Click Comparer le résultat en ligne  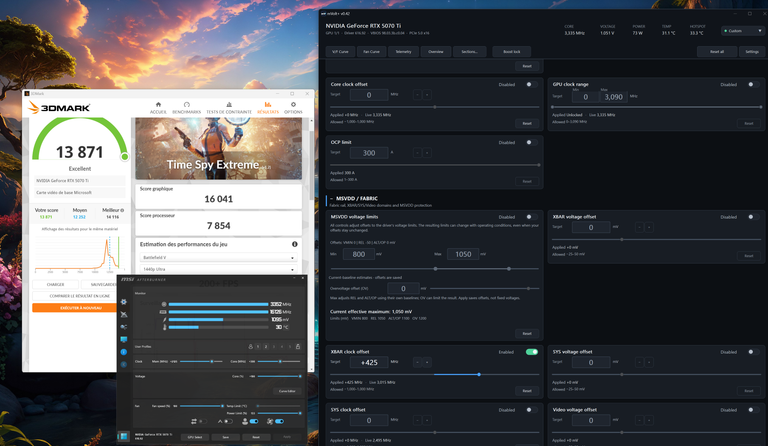79,296
